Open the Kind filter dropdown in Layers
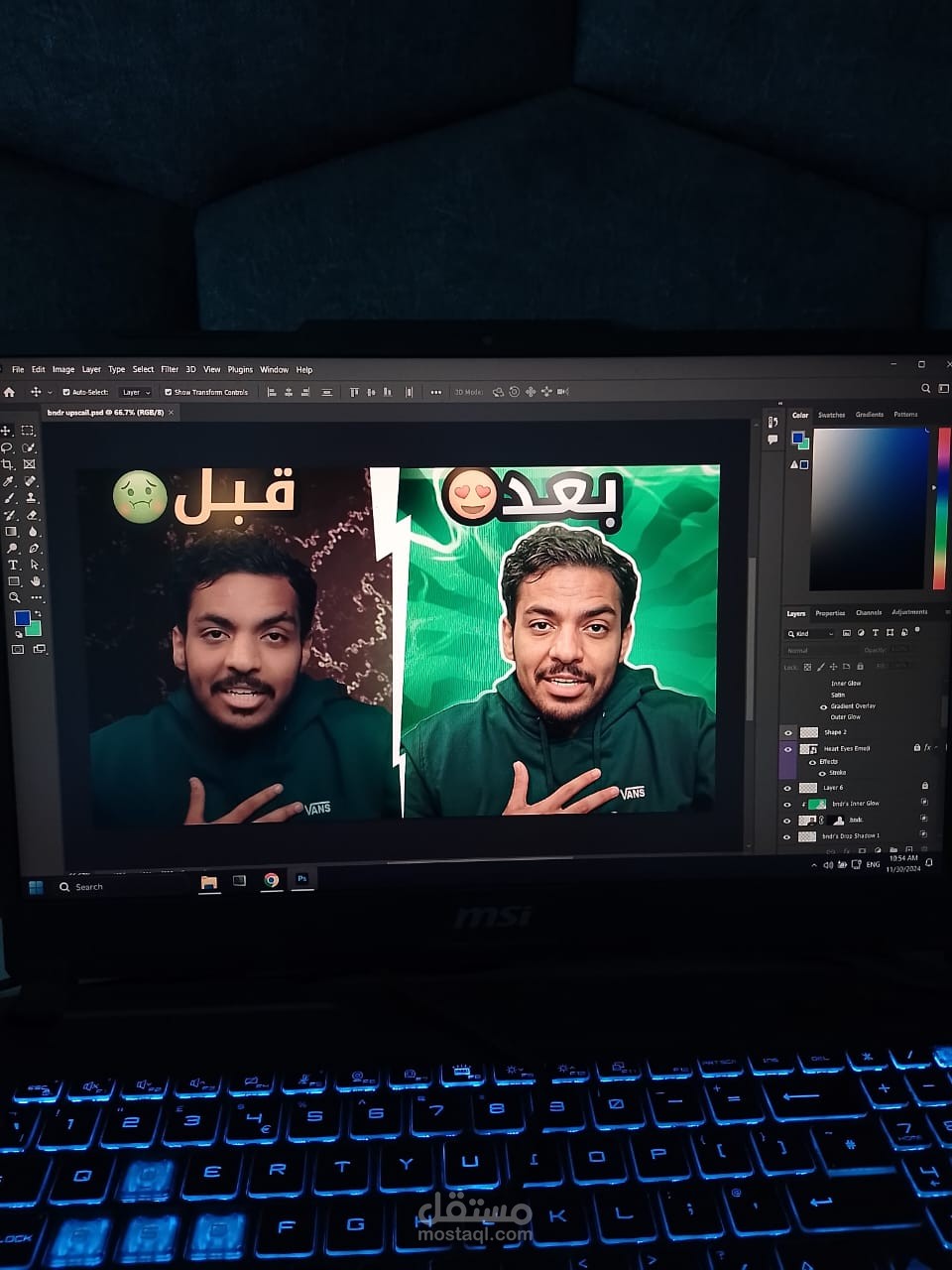The image size is (952, 1270). point(809,633)
